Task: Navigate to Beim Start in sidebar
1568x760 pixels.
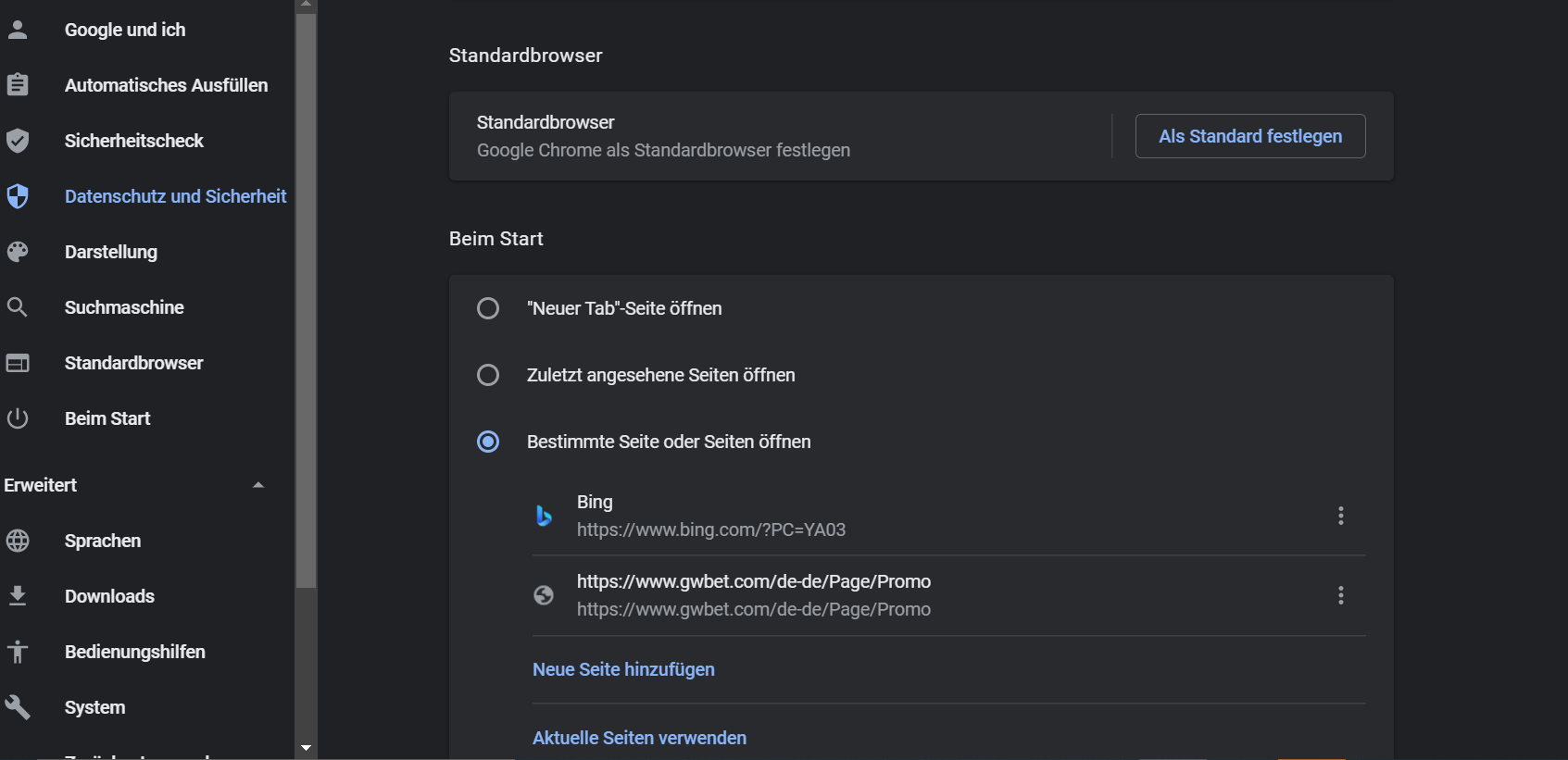Action: (107, 418)
